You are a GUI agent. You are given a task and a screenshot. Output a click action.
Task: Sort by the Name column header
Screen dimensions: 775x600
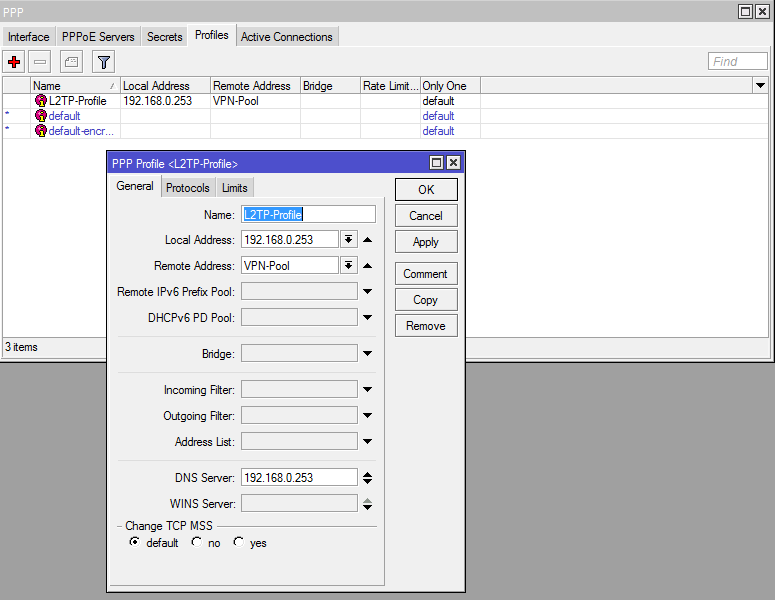point(75,86)
